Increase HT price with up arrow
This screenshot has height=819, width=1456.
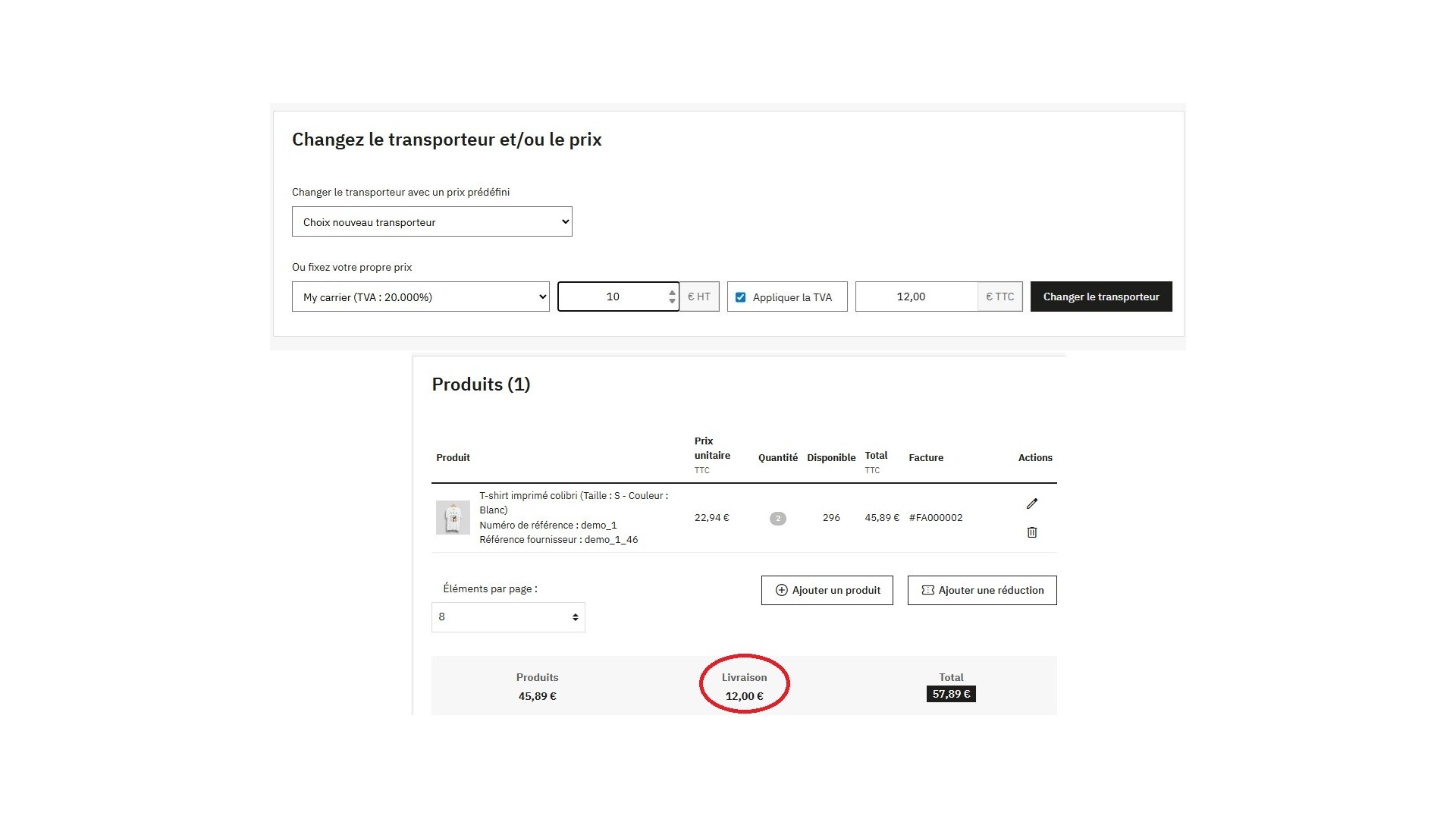(x=672, y=292)
